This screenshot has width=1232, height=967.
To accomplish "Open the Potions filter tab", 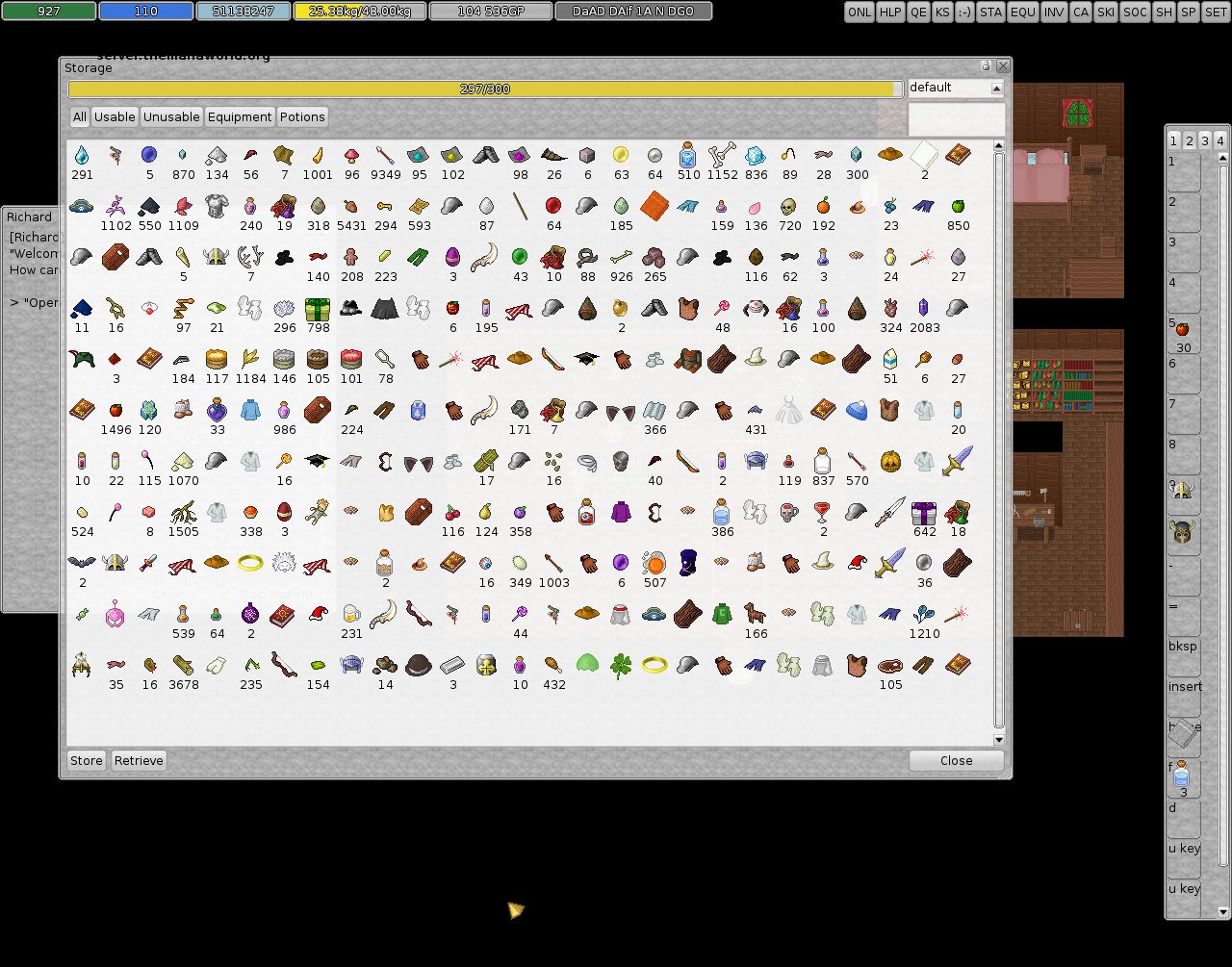I will click(302, 117).
